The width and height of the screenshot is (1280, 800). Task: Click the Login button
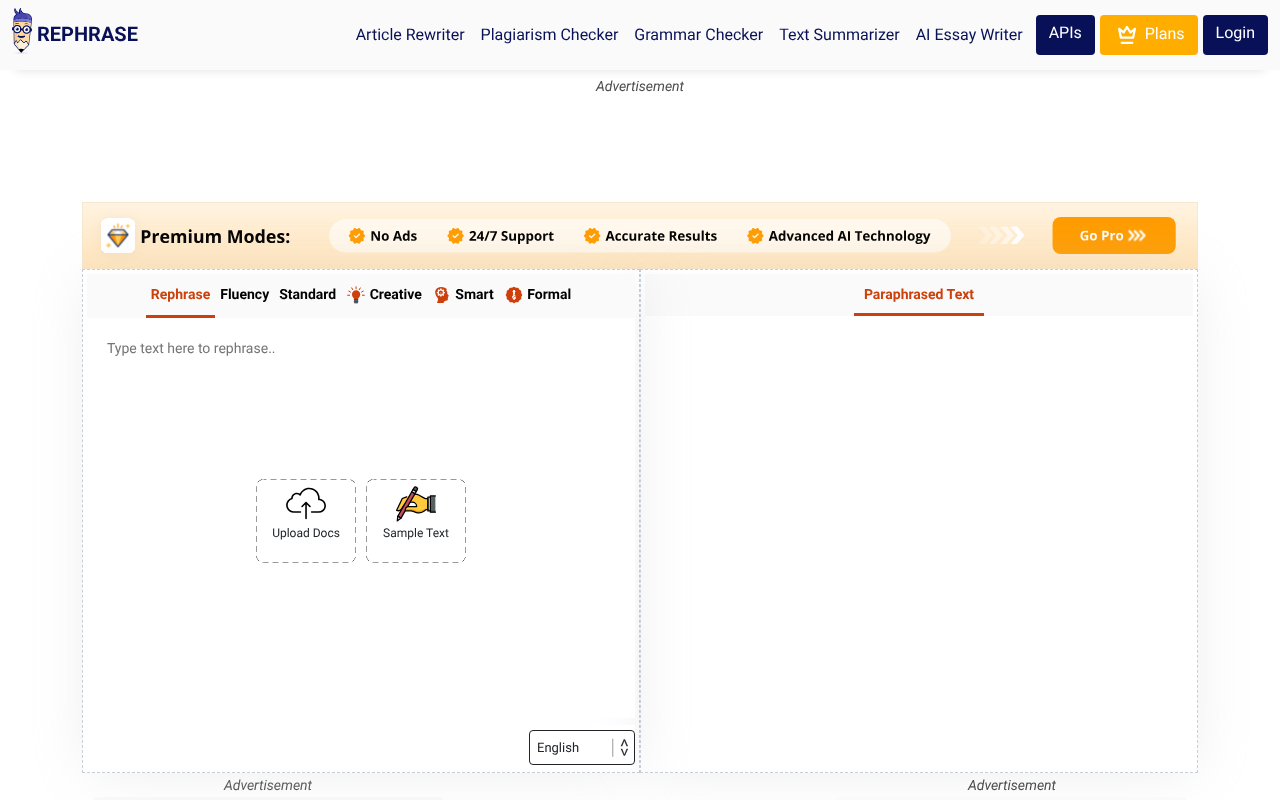tap(1235, 34)
